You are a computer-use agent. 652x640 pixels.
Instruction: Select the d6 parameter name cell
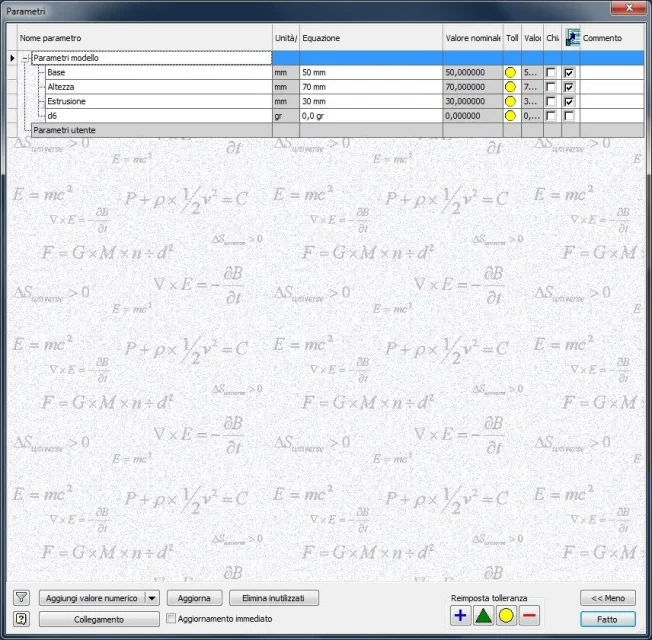pos(159,116)
